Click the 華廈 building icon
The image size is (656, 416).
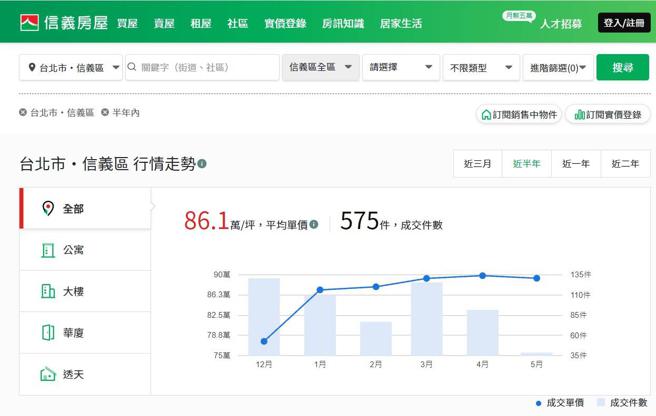pyautogui.click(x=48, y=332)
